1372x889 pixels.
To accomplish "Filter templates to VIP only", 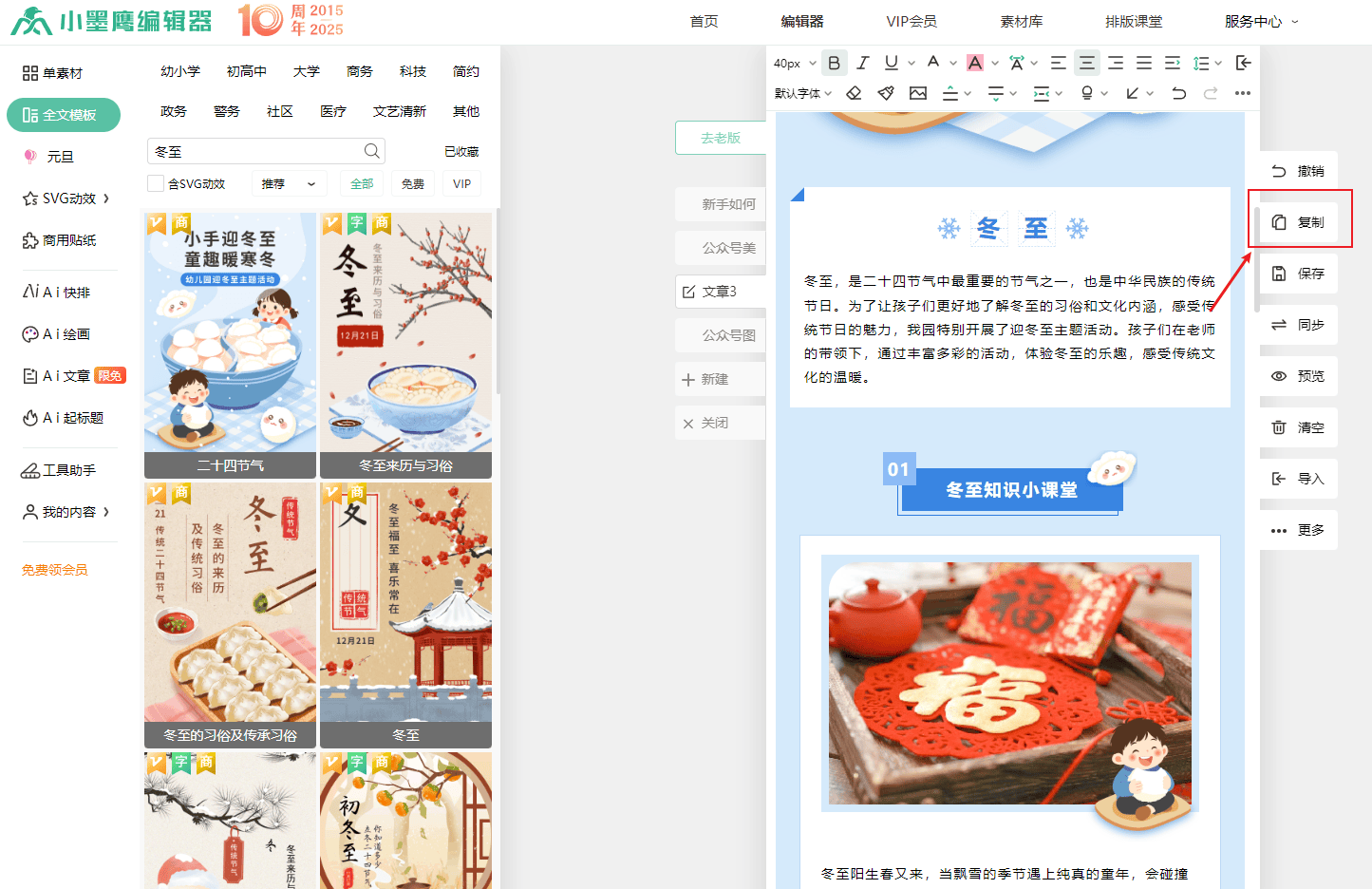I will [461, 184].
